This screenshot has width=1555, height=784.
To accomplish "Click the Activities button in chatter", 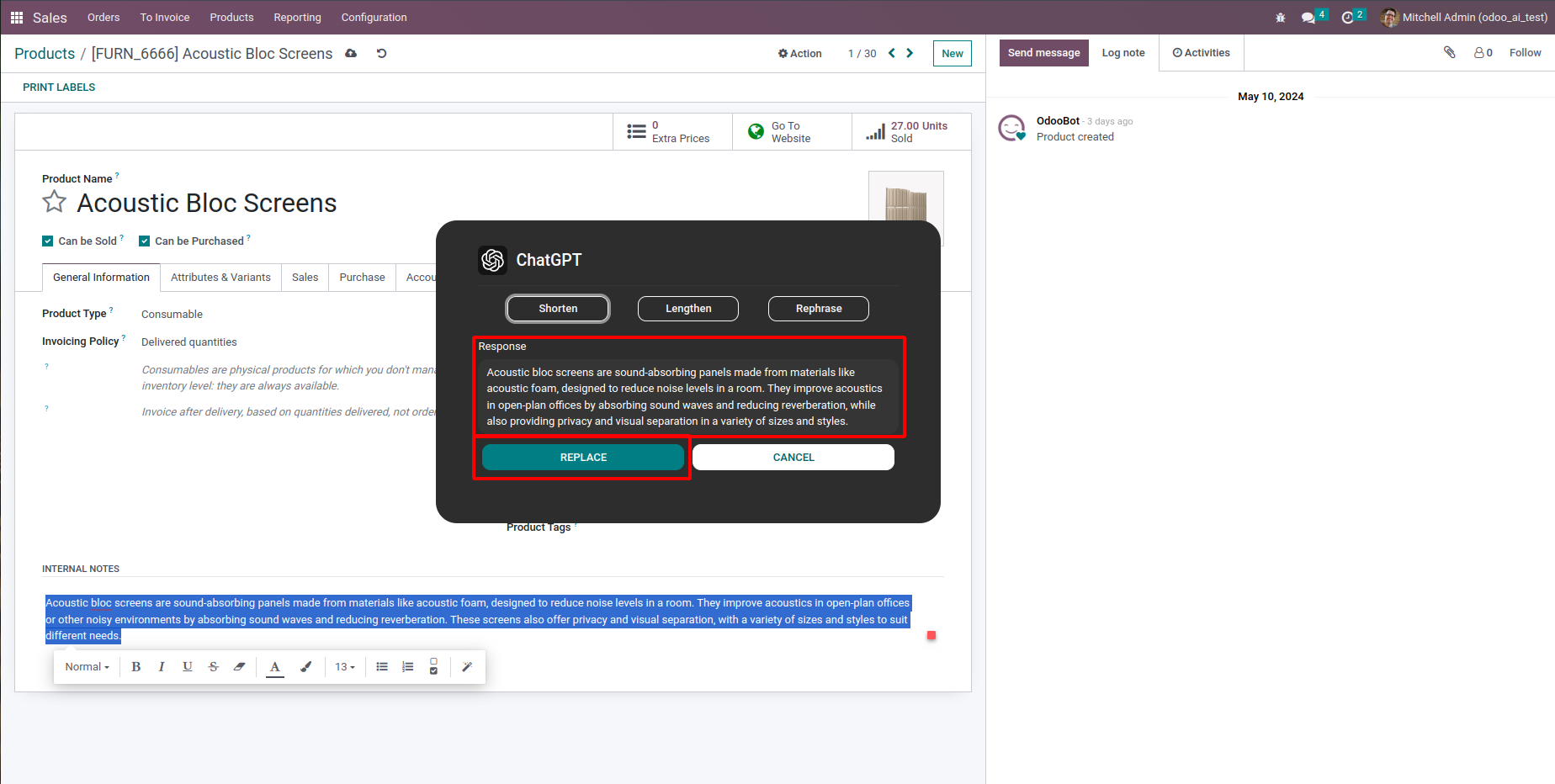I will pos(1201,53).
